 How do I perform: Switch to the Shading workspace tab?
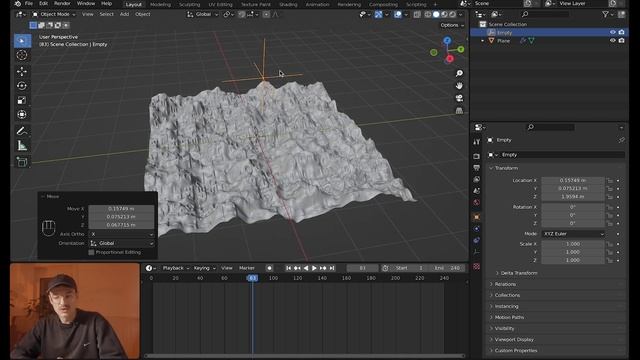pos(288,4)
